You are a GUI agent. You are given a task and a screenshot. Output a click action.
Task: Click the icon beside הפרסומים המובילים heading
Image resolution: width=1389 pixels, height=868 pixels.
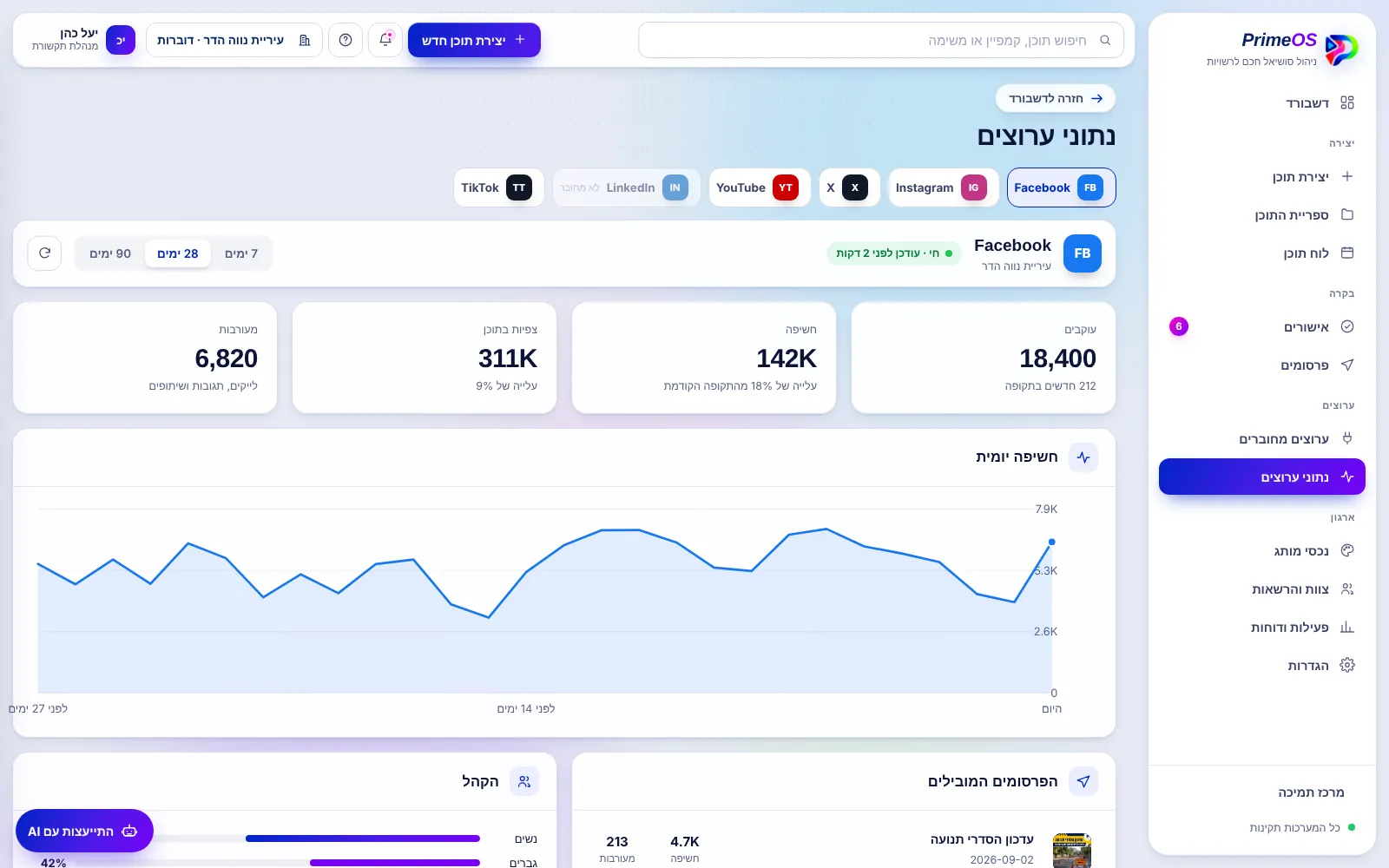[x=1083, y=781]
